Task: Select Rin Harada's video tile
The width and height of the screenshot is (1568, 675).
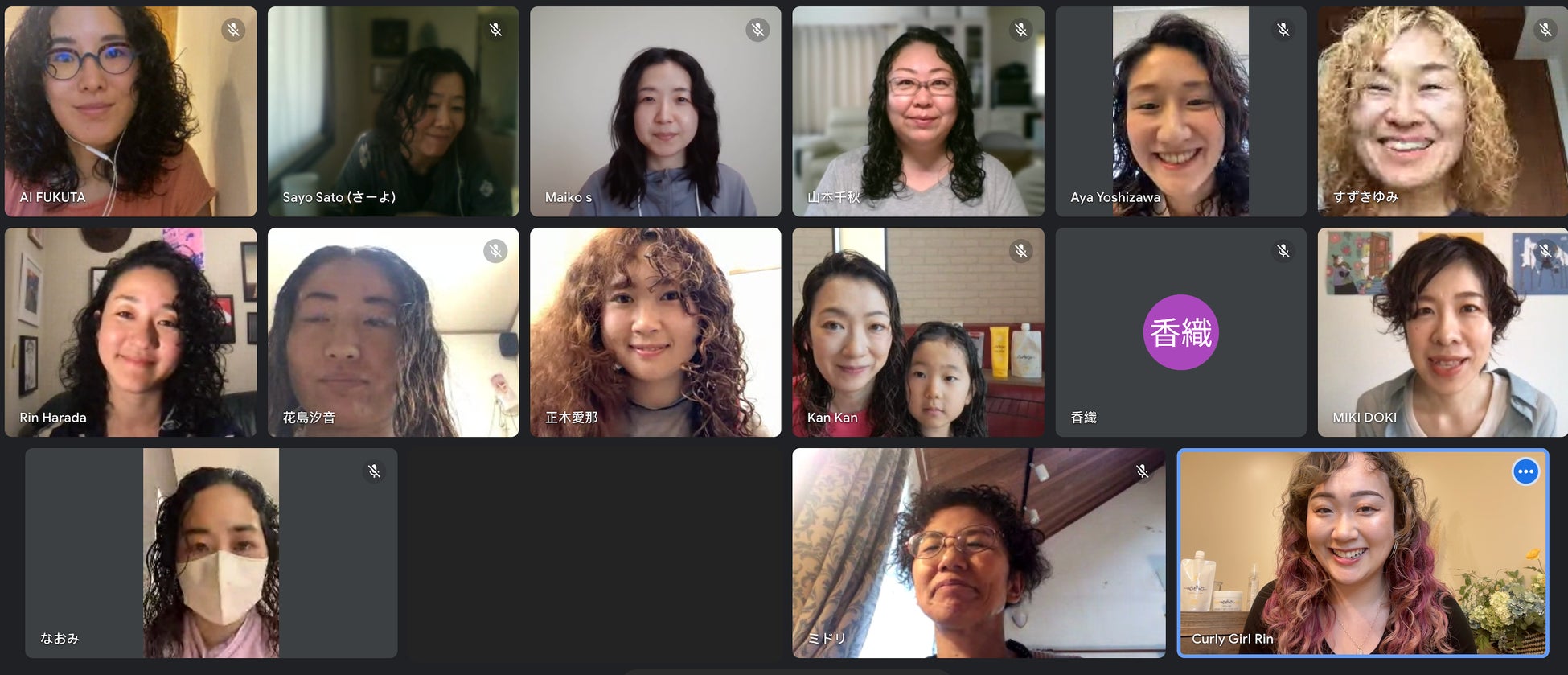Action: pos(130,332)
